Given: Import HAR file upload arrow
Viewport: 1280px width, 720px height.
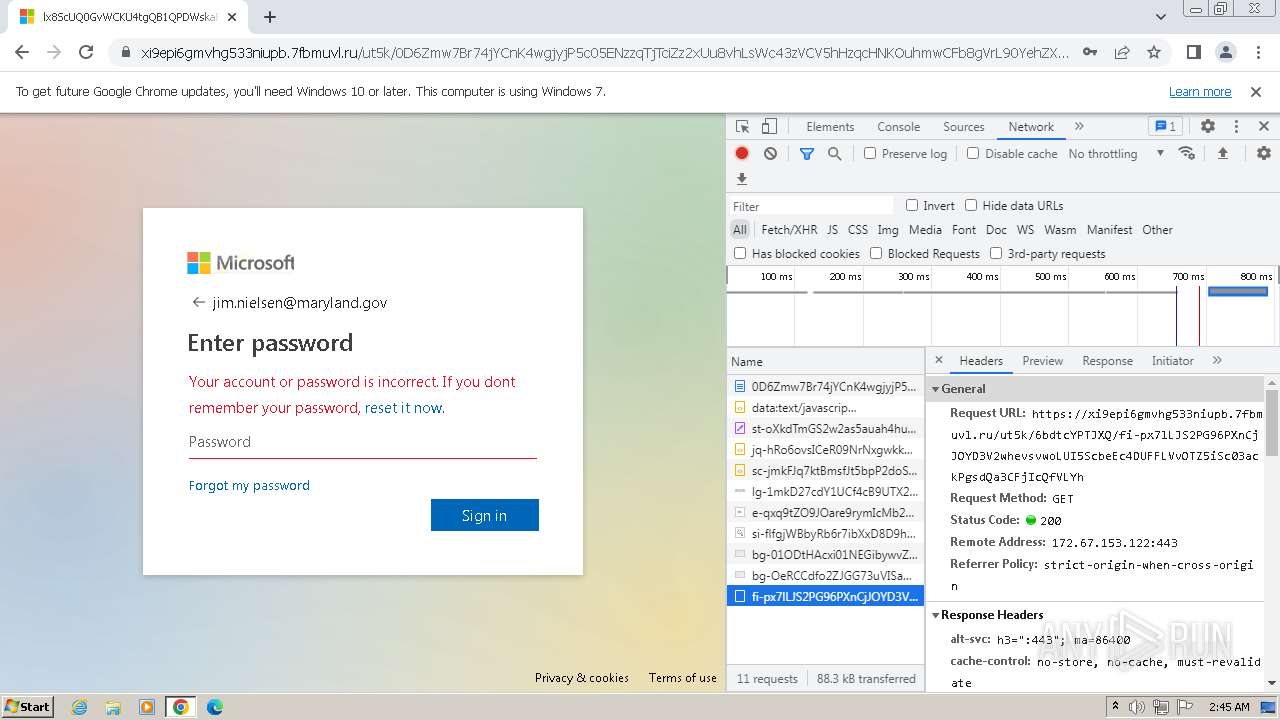Looking at the screenshot, I should 1222,153.
